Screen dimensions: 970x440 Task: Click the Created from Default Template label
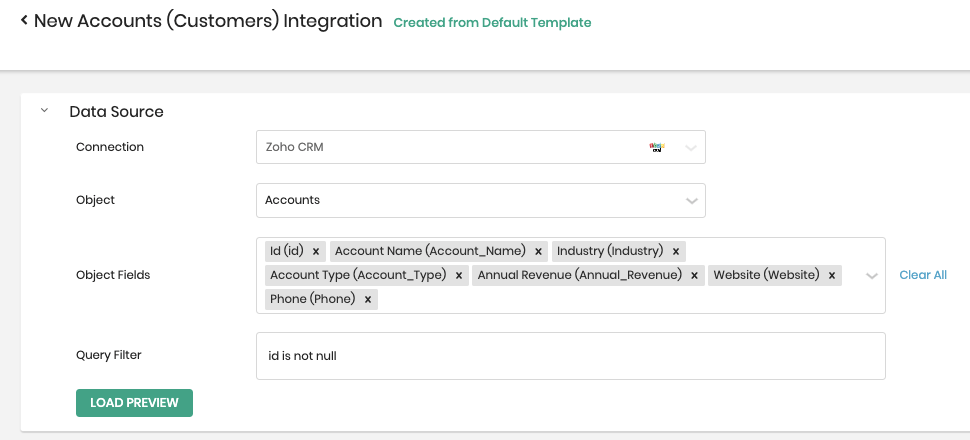coord(492,22)
